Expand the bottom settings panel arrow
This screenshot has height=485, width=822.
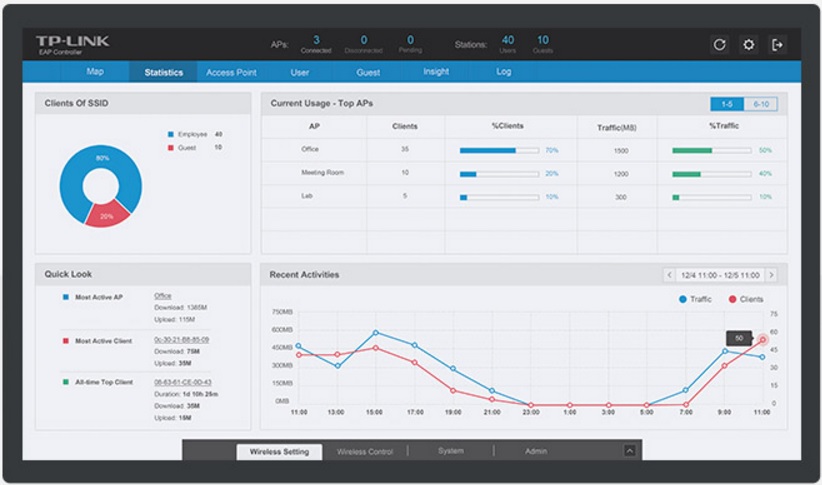pyautogui.click(x=630, y=451)
